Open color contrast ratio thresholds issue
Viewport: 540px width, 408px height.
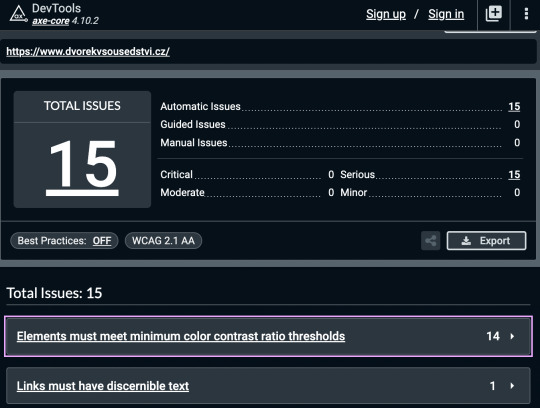click(181, 336)
